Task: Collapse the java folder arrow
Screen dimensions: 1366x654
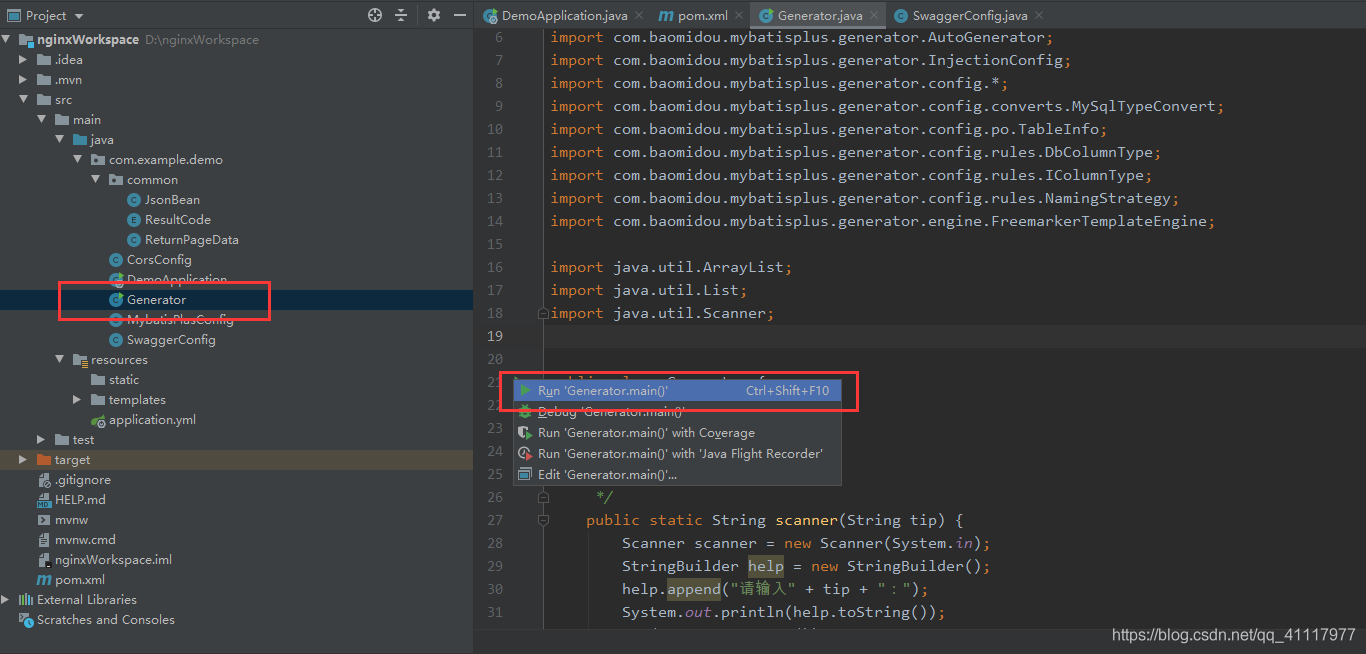Action: [61, 140]
